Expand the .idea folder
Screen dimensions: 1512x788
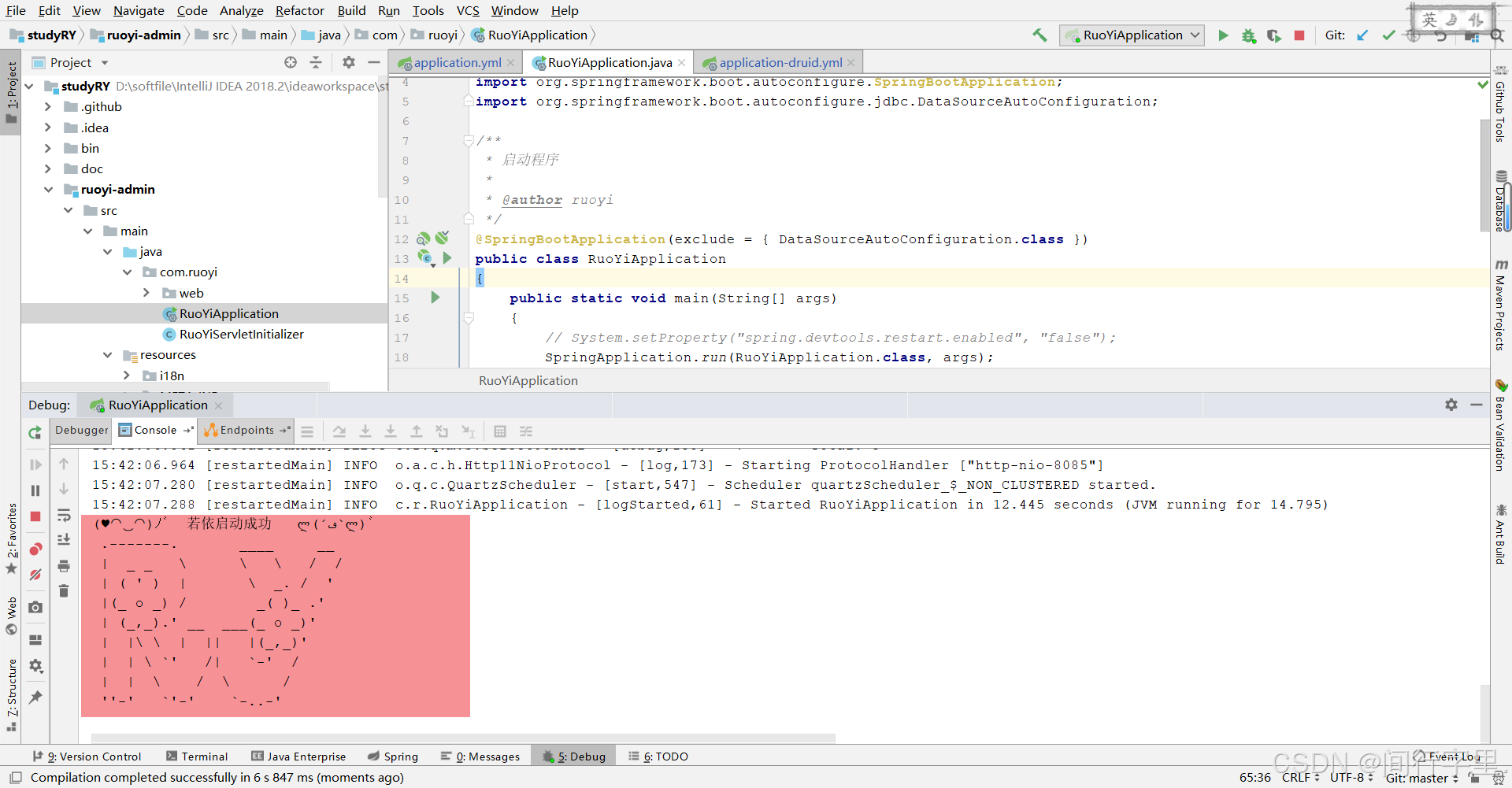47,128
